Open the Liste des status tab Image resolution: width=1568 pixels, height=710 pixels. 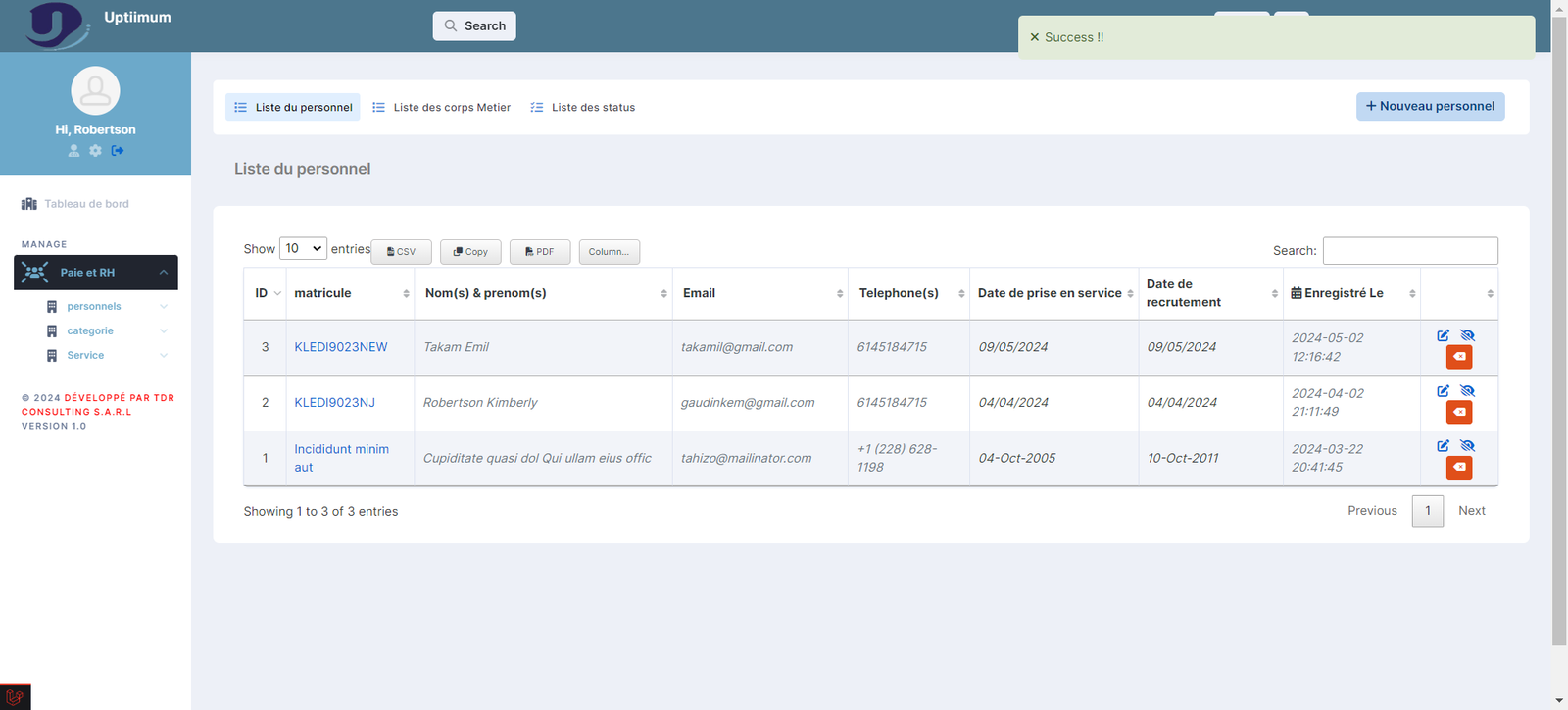tap(583, 108)
